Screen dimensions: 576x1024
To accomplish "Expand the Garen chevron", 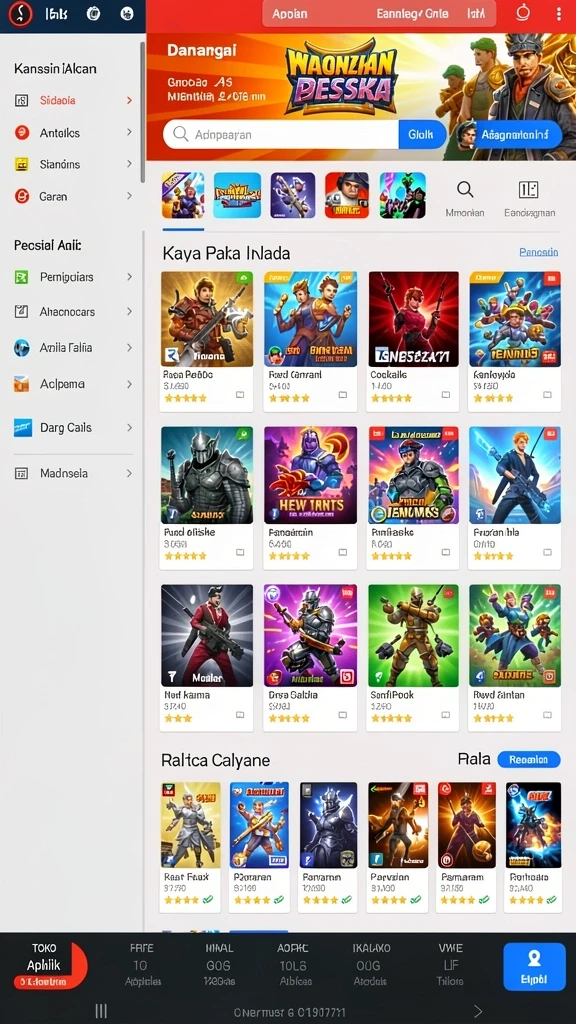I will (x=129, y=196).
